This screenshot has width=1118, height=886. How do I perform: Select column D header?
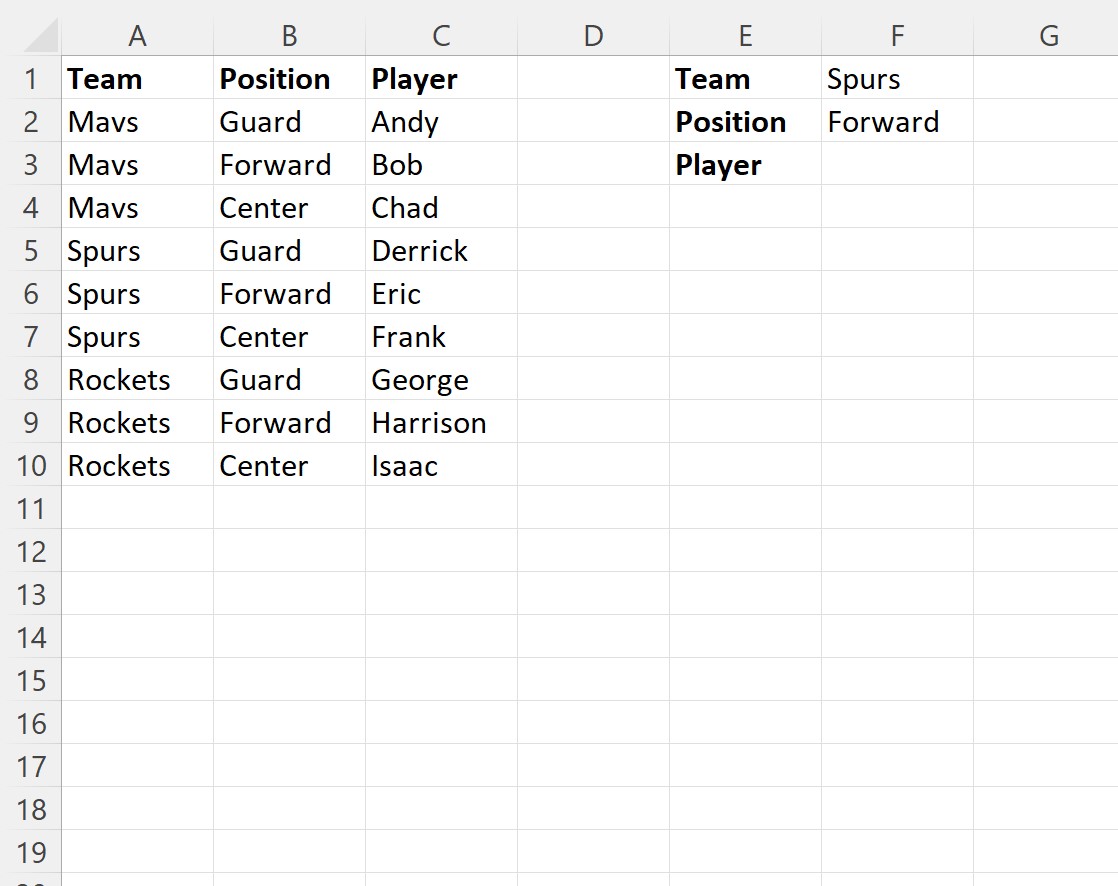pos(593,36)
